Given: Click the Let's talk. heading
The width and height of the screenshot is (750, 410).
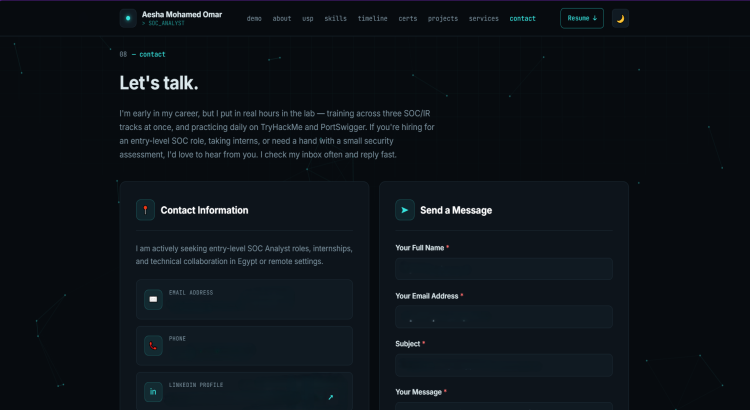Looking at the screenshot, I should [159, 83].
